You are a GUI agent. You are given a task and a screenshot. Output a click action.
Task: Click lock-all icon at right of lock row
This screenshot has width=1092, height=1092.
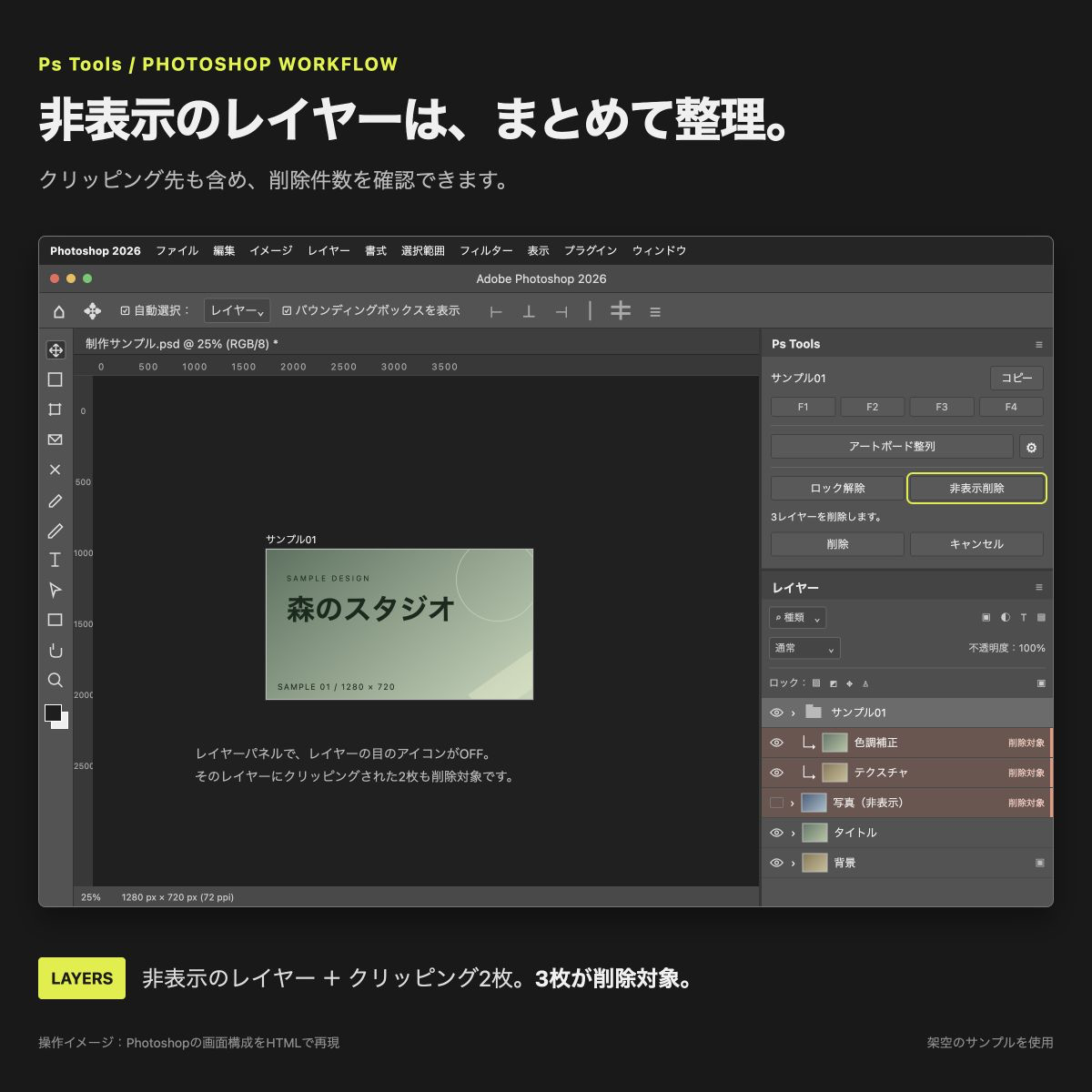click(x=1041, y=683)
